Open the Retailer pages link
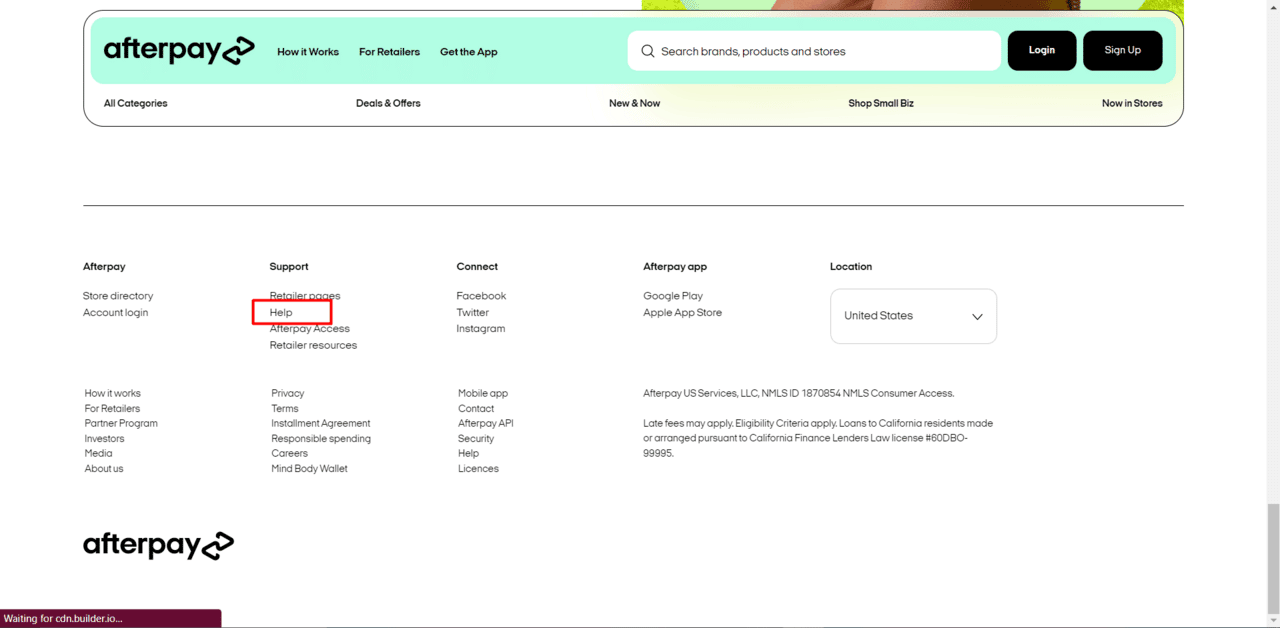The height and width of the screenshot is (628, 1280). [x=305, y=296]
